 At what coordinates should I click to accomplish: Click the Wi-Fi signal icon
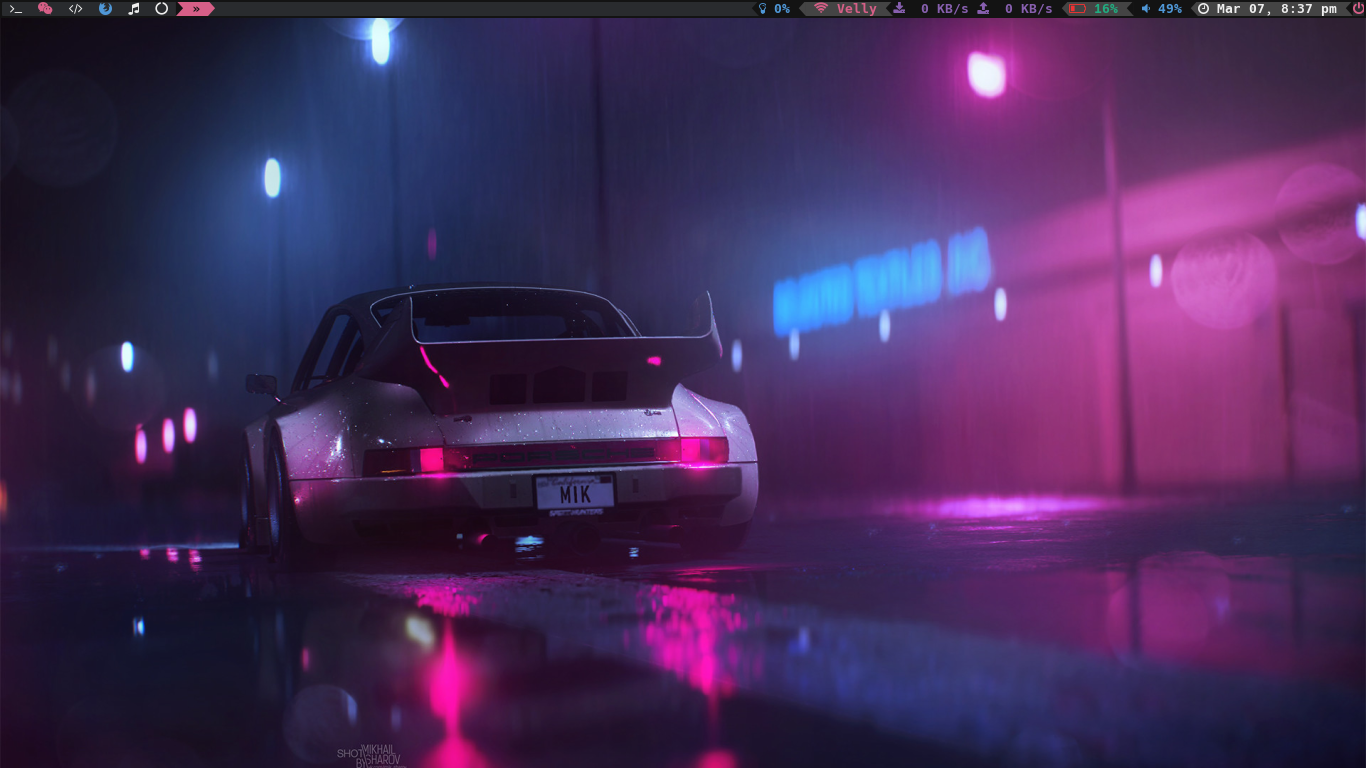[821, 9]
